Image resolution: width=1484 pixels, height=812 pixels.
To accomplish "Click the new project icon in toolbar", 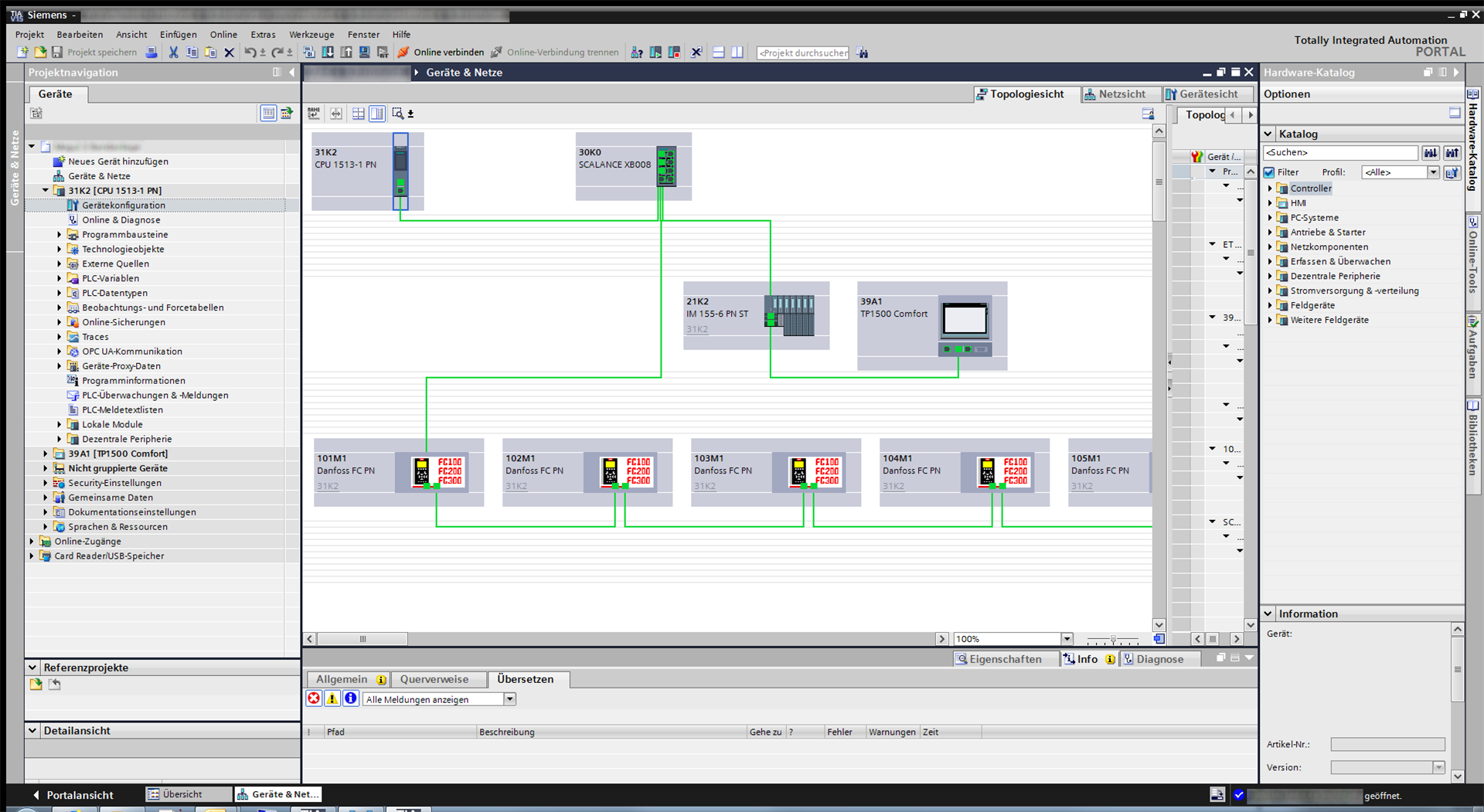I will 22,53.
